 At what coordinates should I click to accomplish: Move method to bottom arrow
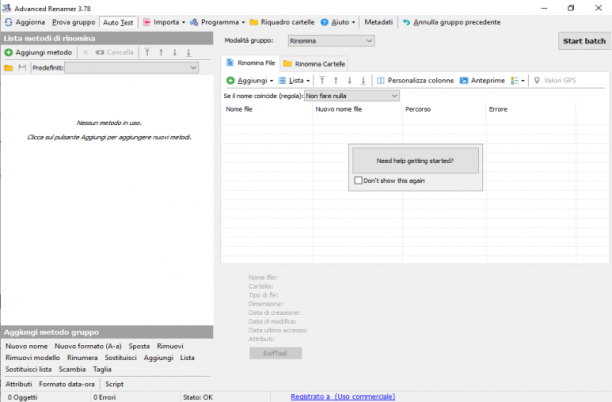click(188, 52)
